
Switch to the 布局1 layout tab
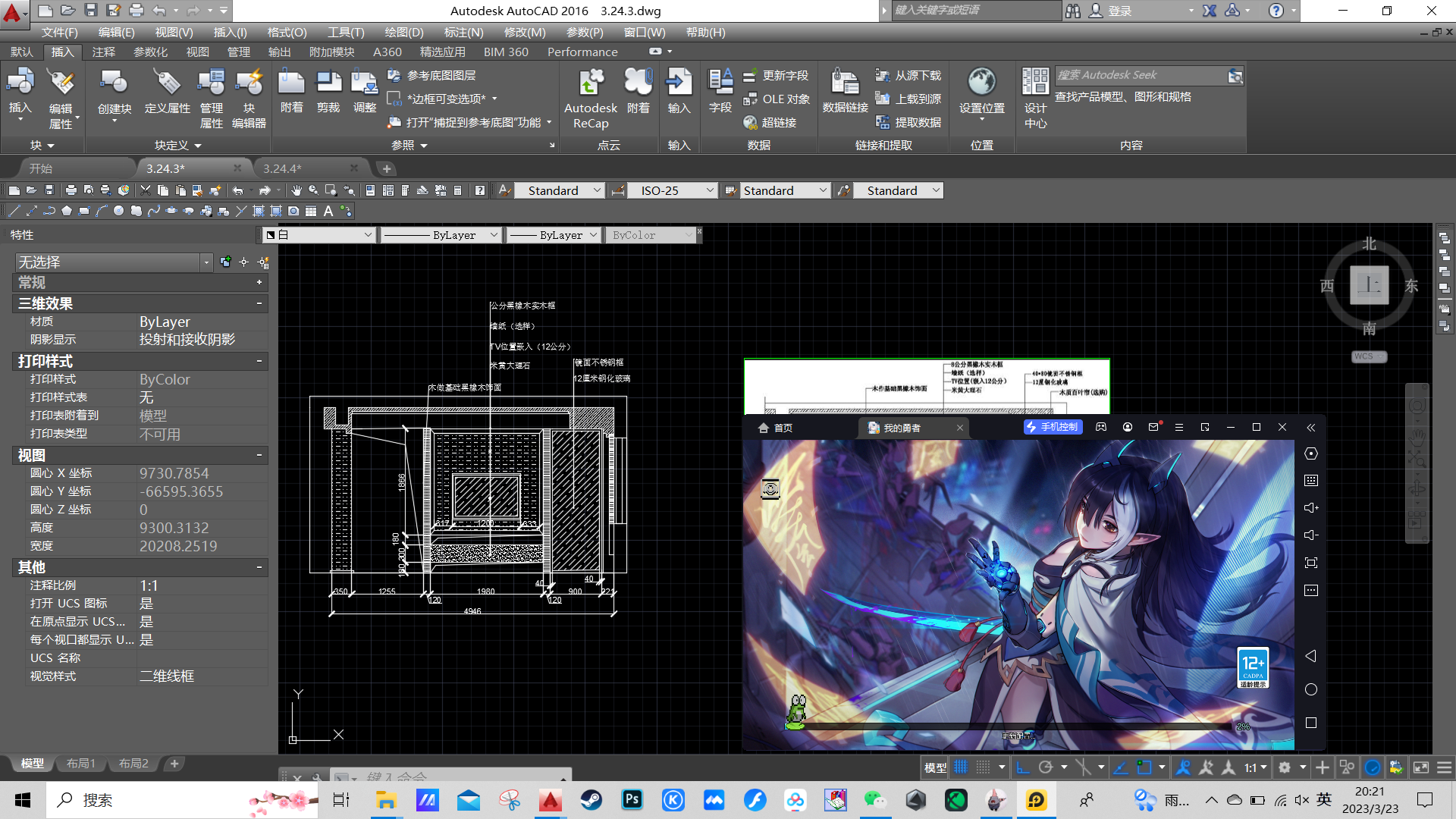point(80,764)
